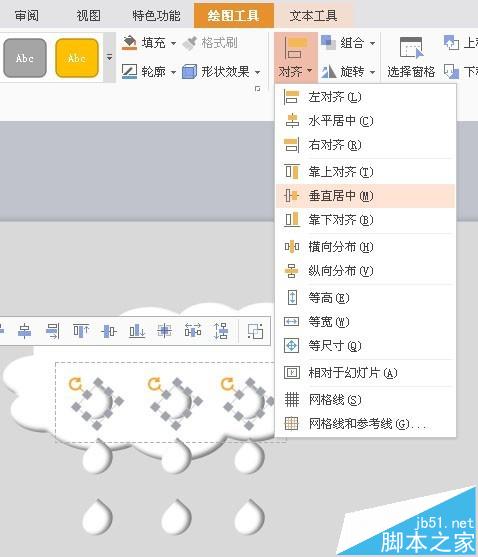This screenshot has height=557, width=478.
Task: Click rotation handle of first selected shape
Action: 75,384
